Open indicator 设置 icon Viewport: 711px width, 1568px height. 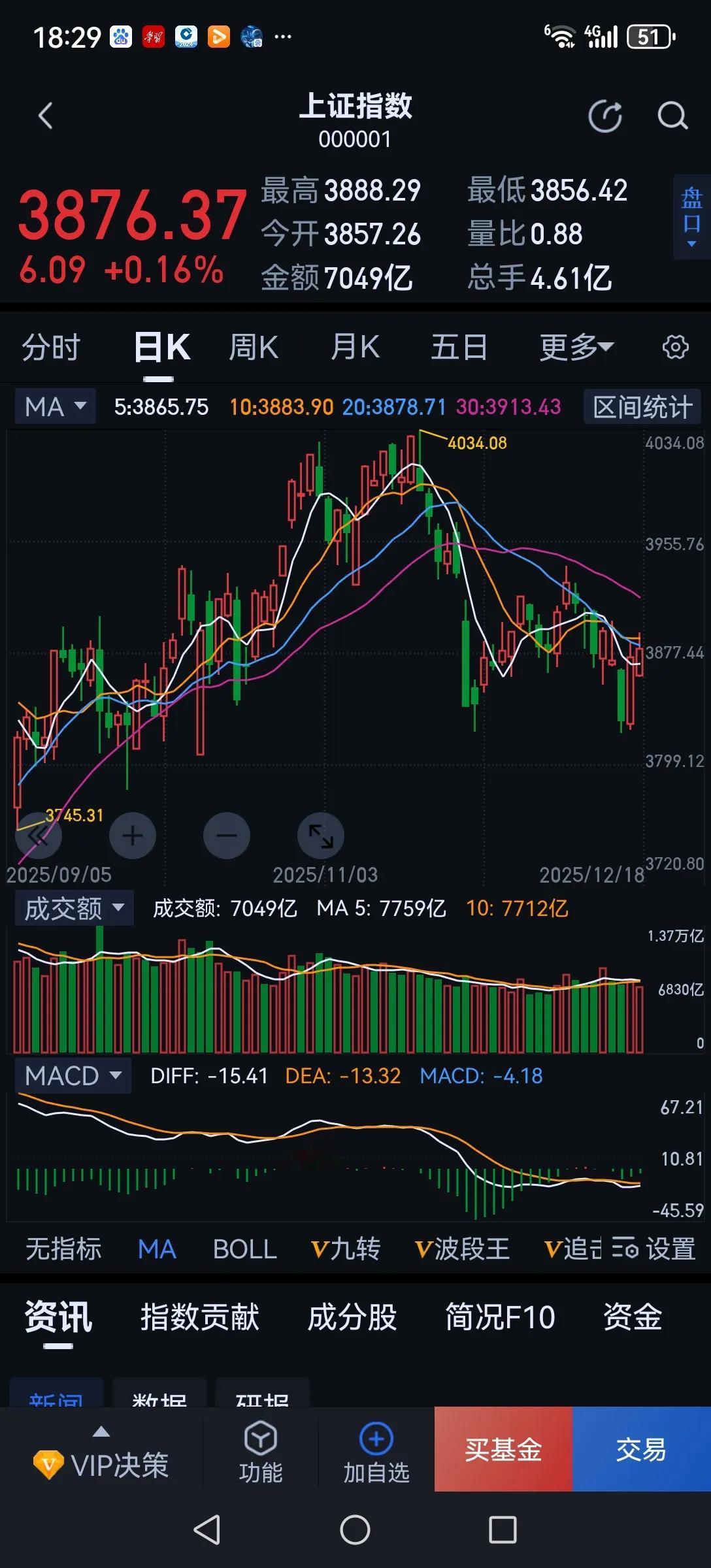(653, 1249)
